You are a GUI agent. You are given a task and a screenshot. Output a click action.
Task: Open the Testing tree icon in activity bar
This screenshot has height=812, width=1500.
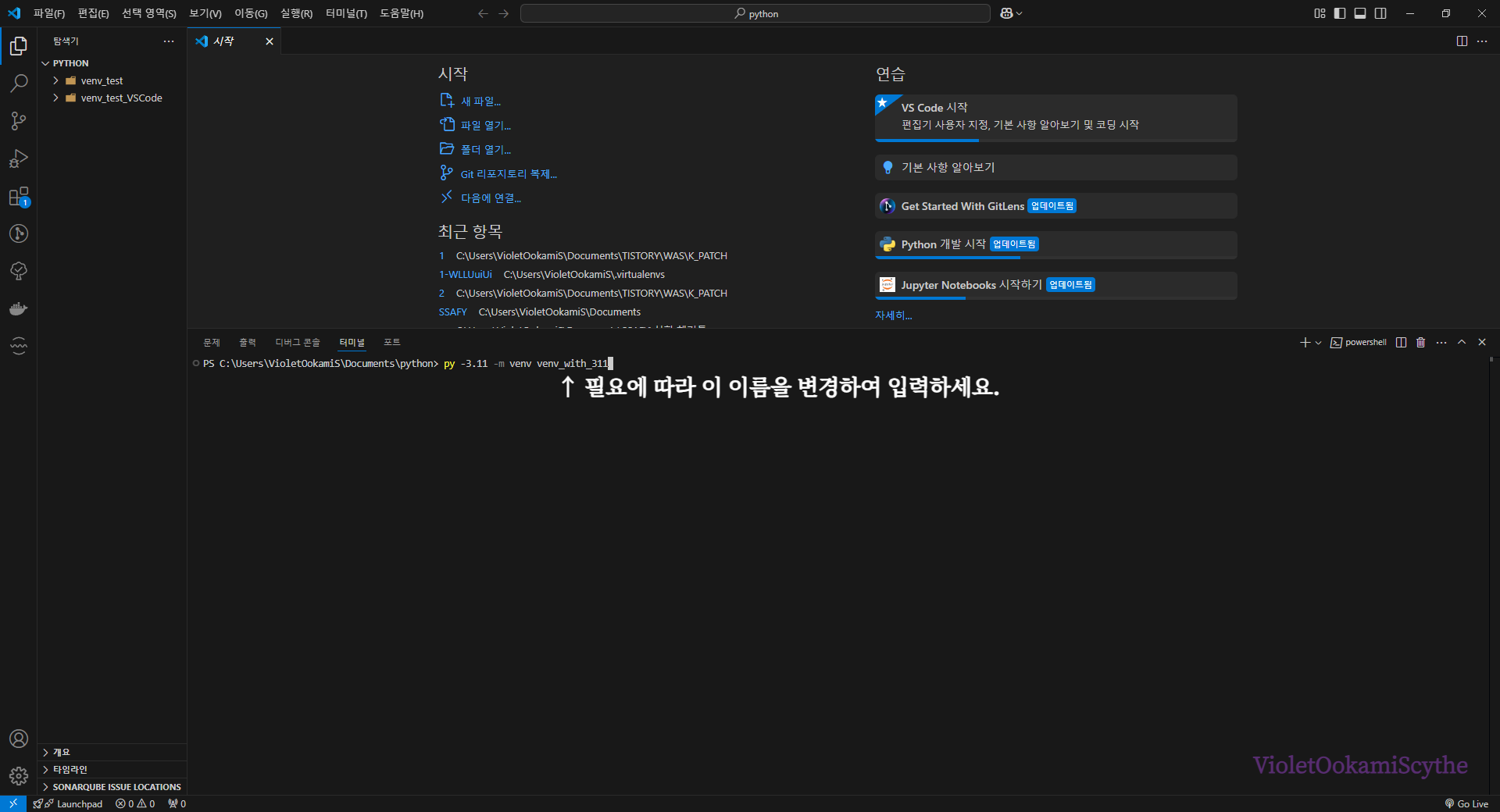[x=19, y=271]
